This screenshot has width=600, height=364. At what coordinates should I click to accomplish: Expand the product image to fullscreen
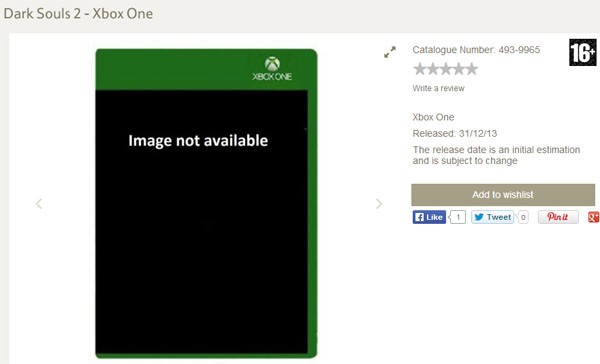390,52
